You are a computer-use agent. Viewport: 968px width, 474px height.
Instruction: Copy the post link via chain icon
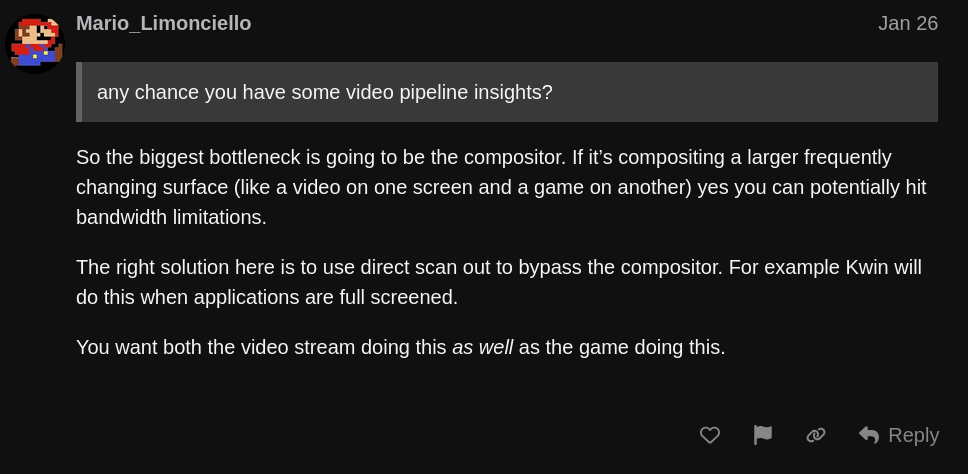pyautogui.click(x=816, y=435)
